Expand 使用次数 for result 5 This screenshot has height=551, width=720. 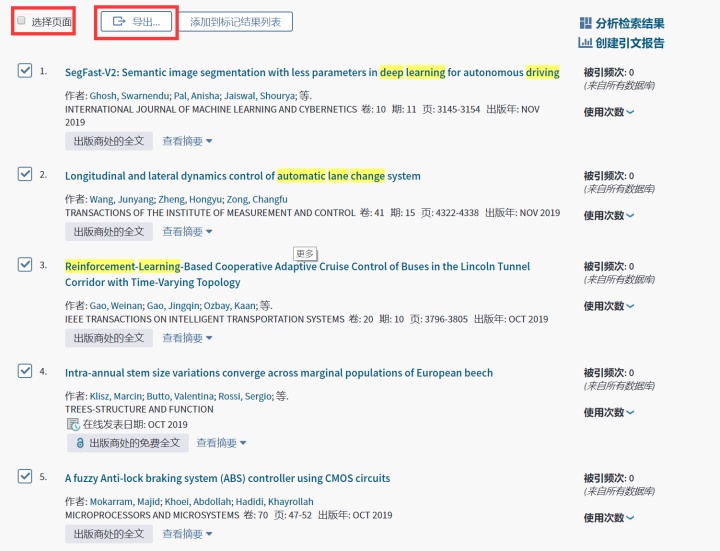click(609, 518)
